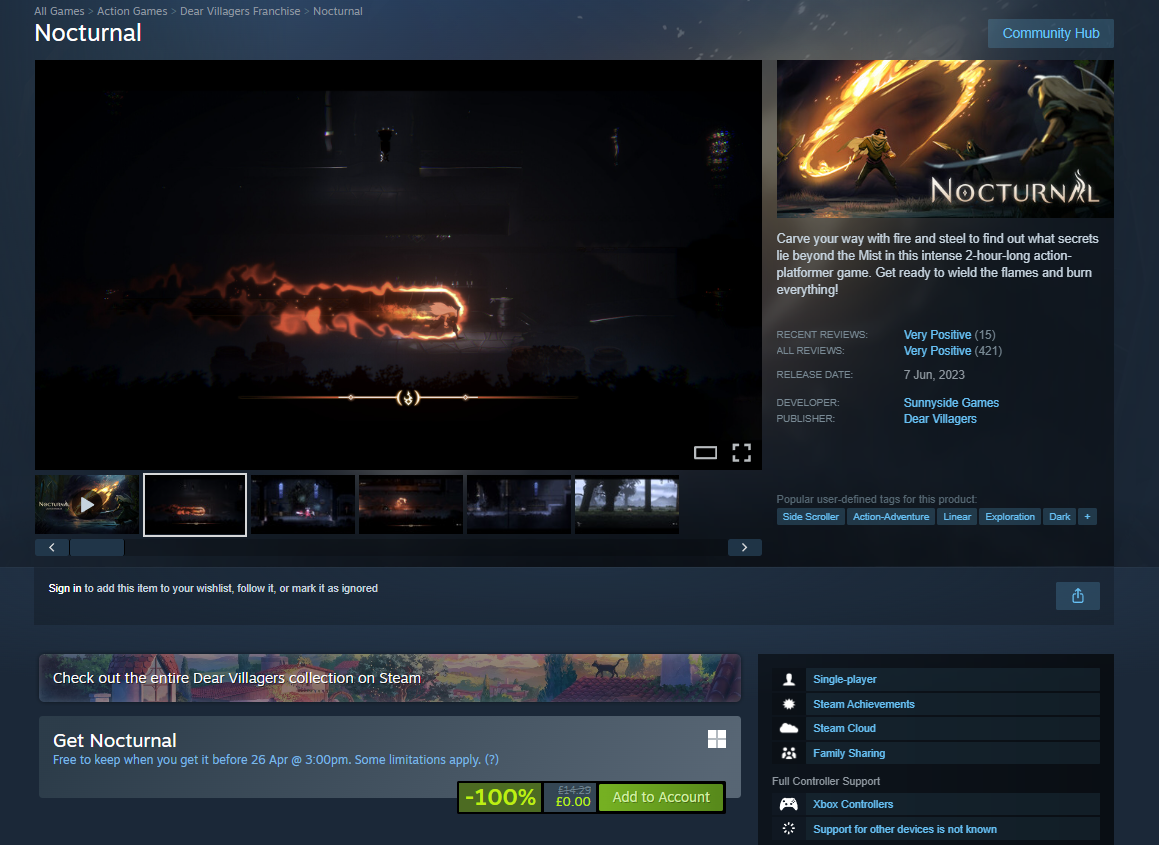1159x845 pixels.
Task: Open Action Games breadcrumb
Action: pyautogui.click(x=132, y=11)
